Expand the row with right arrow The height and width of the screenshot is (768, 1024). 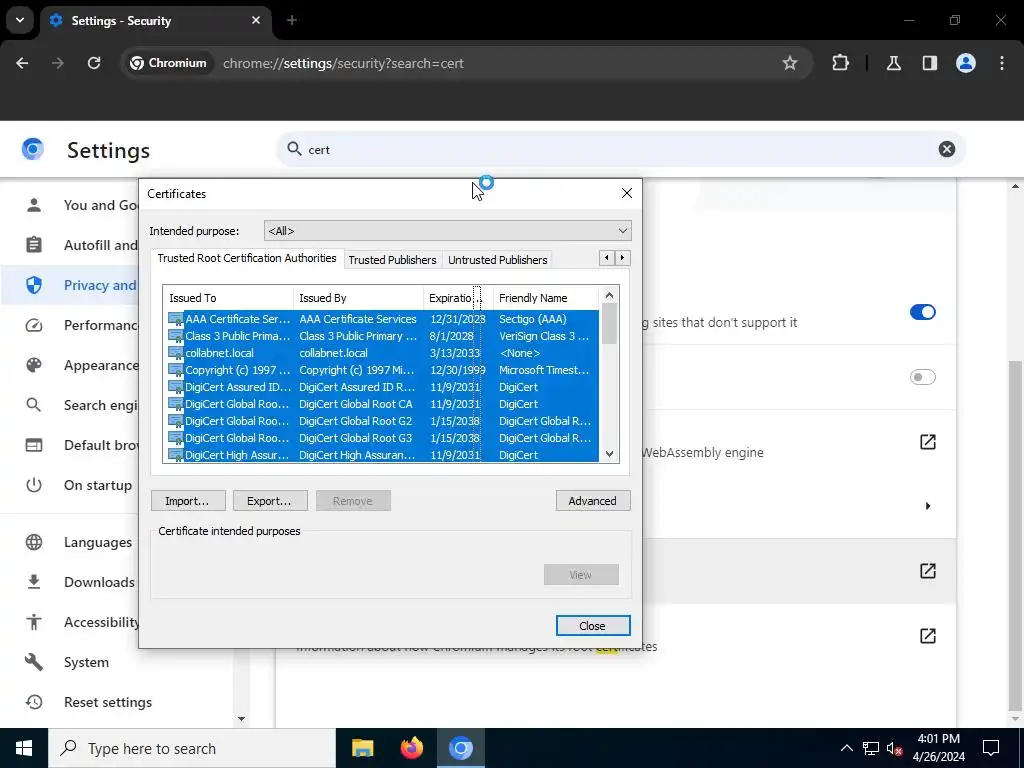927,506
